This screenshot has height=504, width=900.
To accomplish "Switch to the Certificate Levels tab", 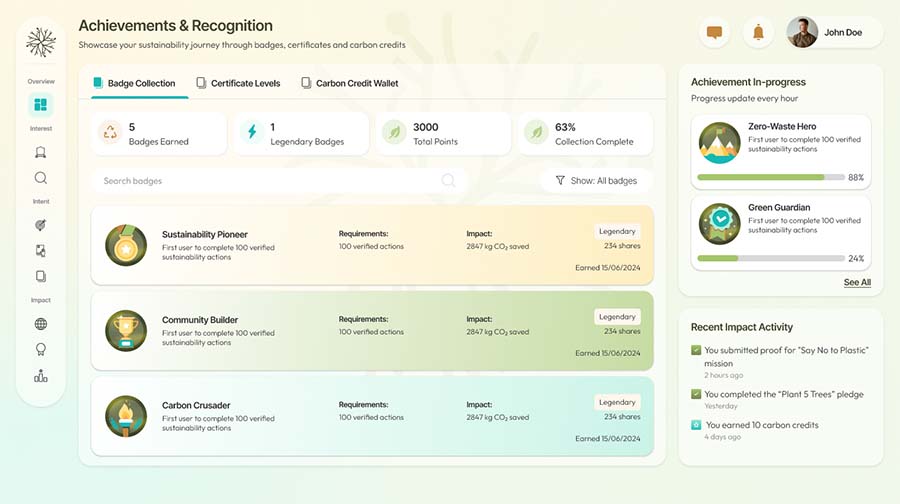I will point(238,83).
